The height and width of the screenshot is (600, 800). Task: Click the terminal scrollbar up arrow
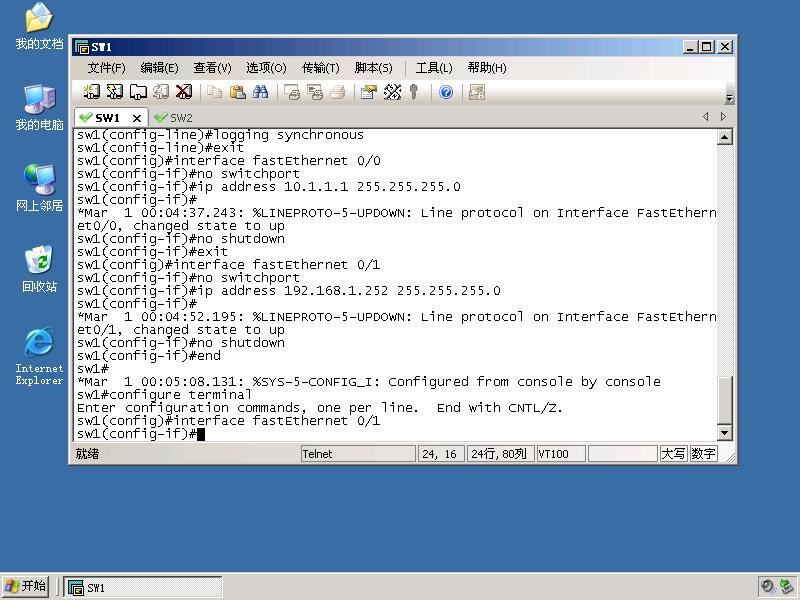[x=724, y=137]
